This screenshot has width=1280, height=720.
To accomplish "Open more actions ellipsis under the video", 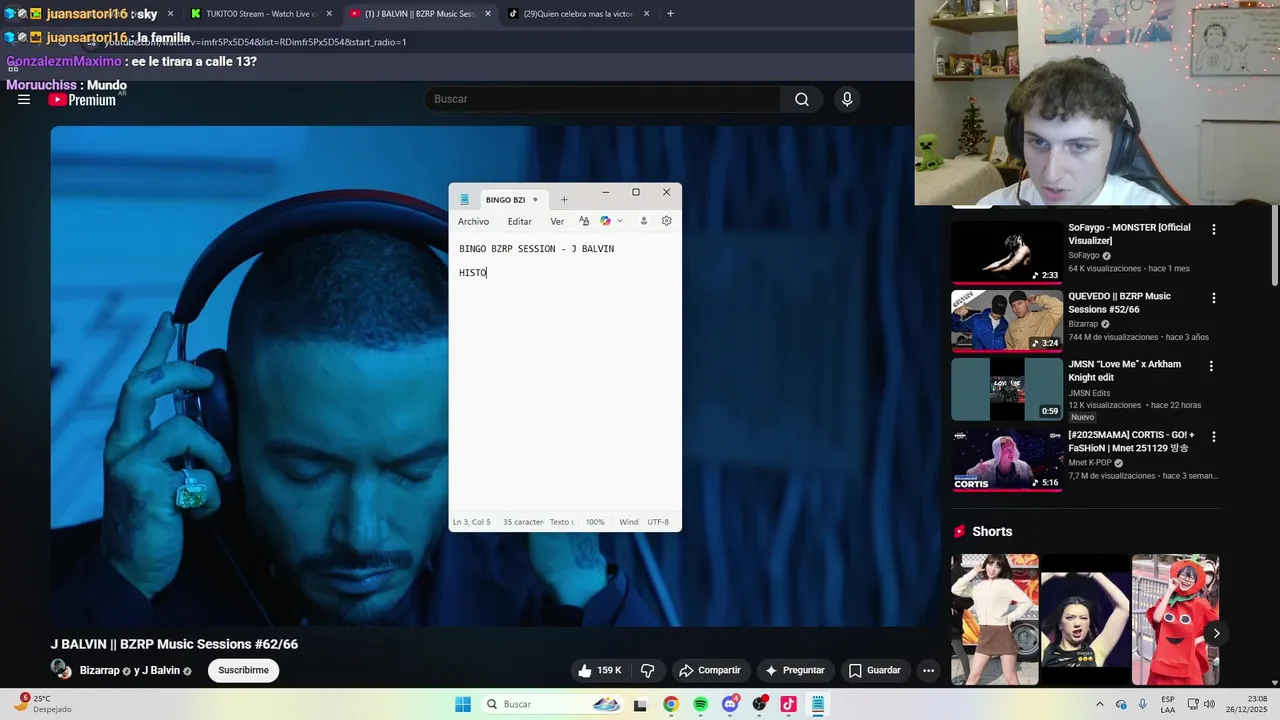I will (x=928, y=670).
